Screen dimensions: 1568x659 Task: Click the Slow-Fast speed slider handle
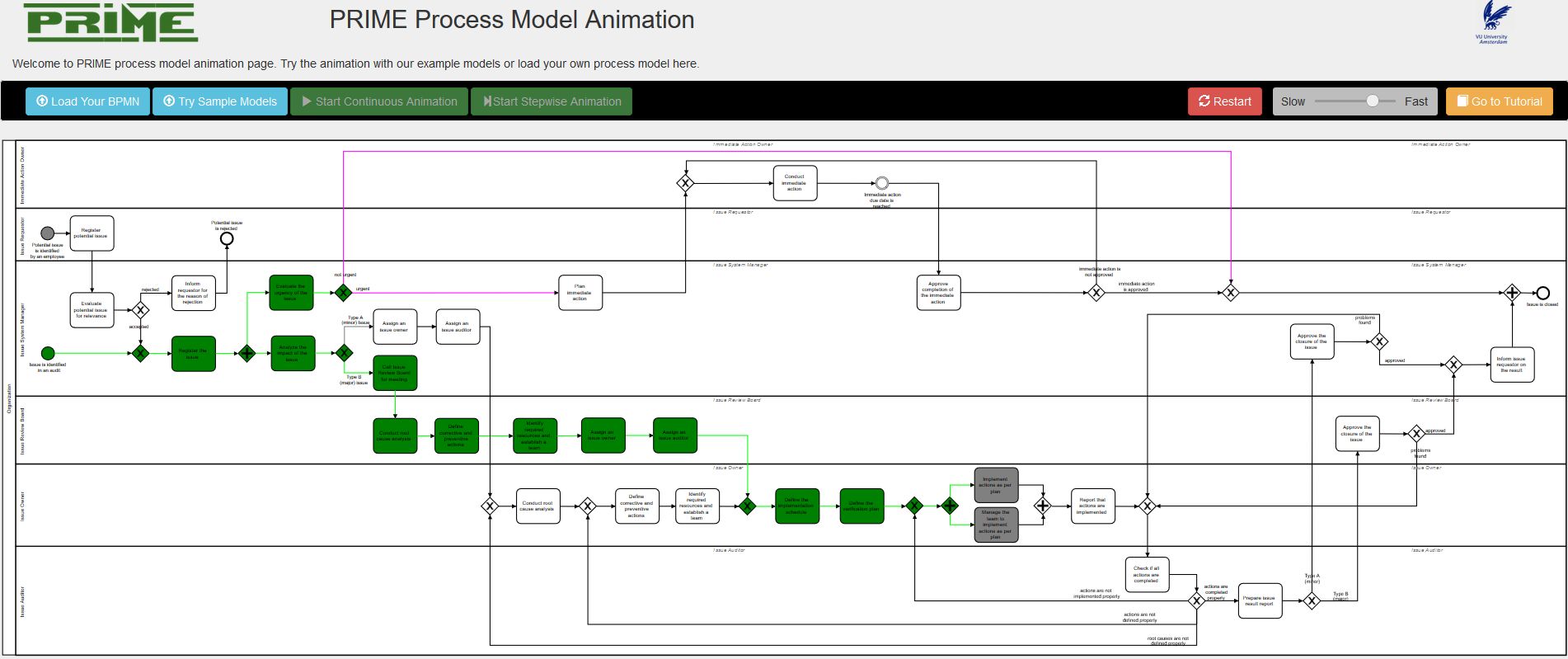coord(1372,101)
